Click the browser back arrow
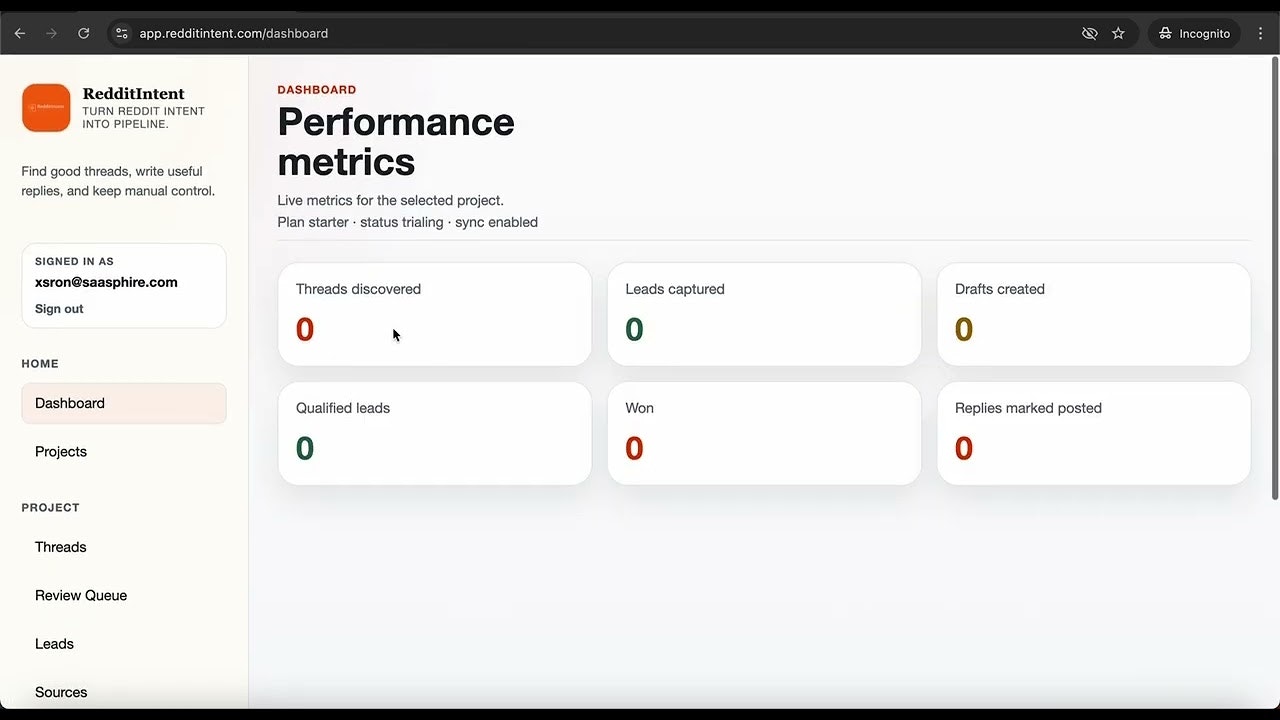Viewport: 1280px width, 720px height. click(20, 33)
